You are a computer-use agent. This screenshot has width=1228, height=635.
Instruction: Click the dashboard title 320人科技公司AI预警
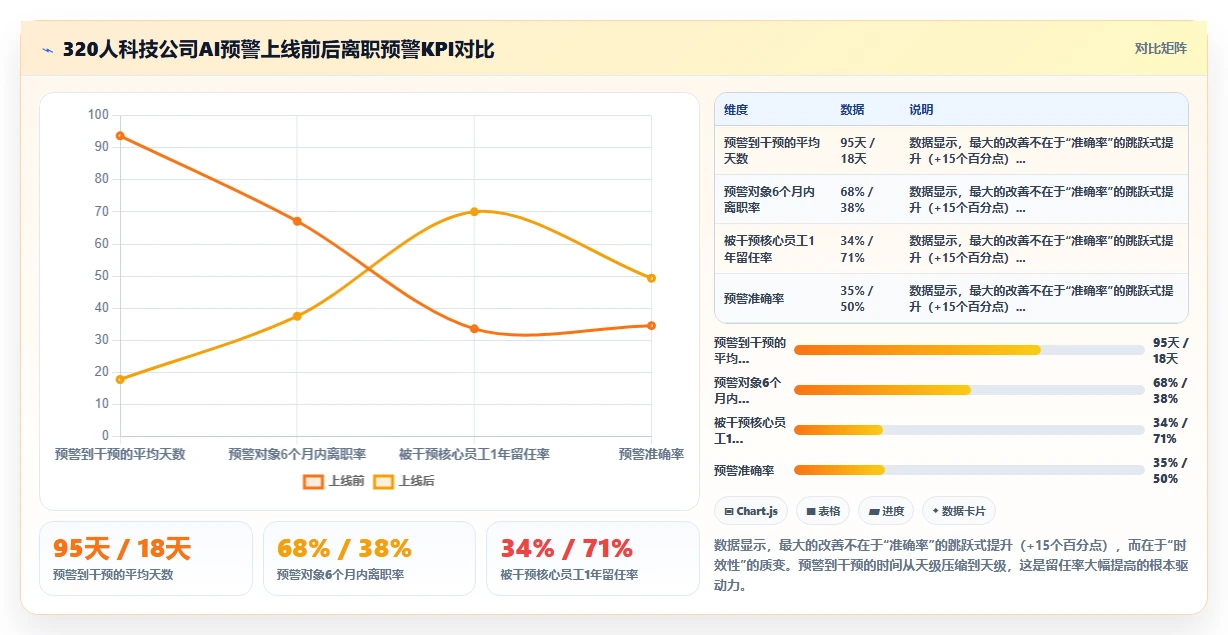pyautogui.click(x=278, y=49)
